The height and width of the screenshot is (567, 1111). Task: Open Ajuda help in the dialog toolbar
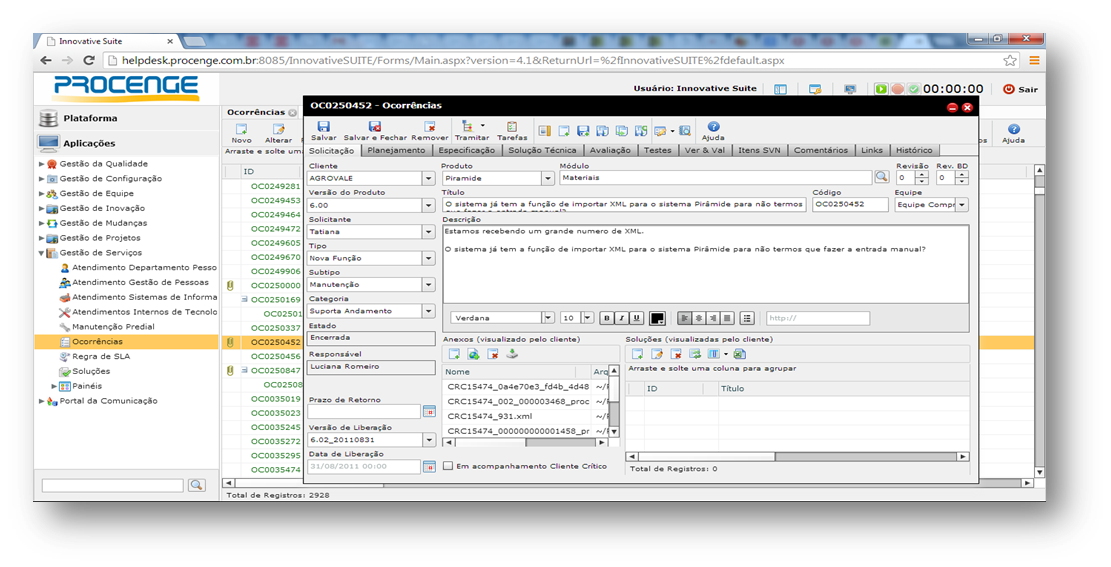click(x=713, y=127)
